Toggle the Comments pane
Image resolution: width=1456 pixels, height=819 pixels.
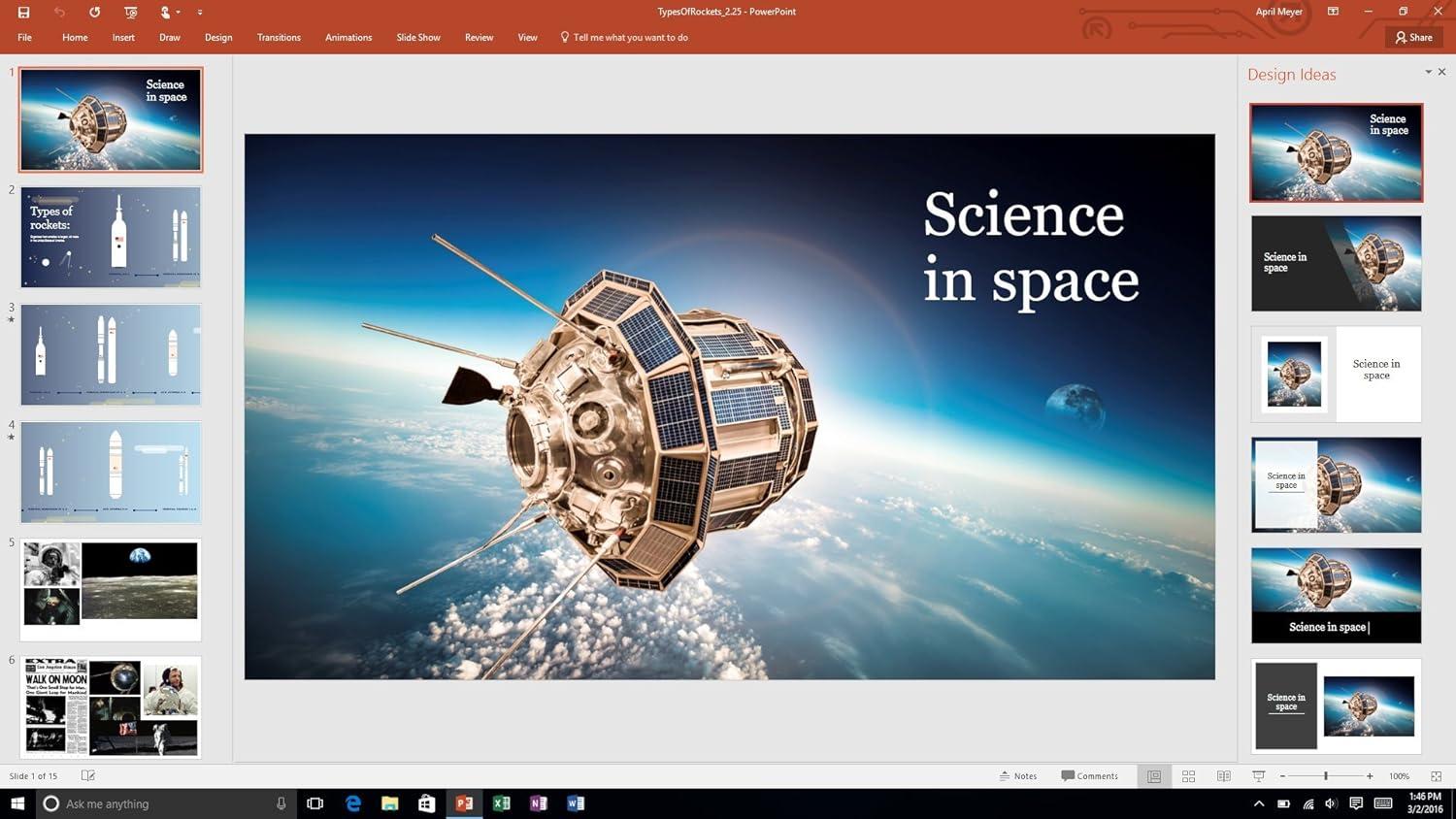[1089, 776]
